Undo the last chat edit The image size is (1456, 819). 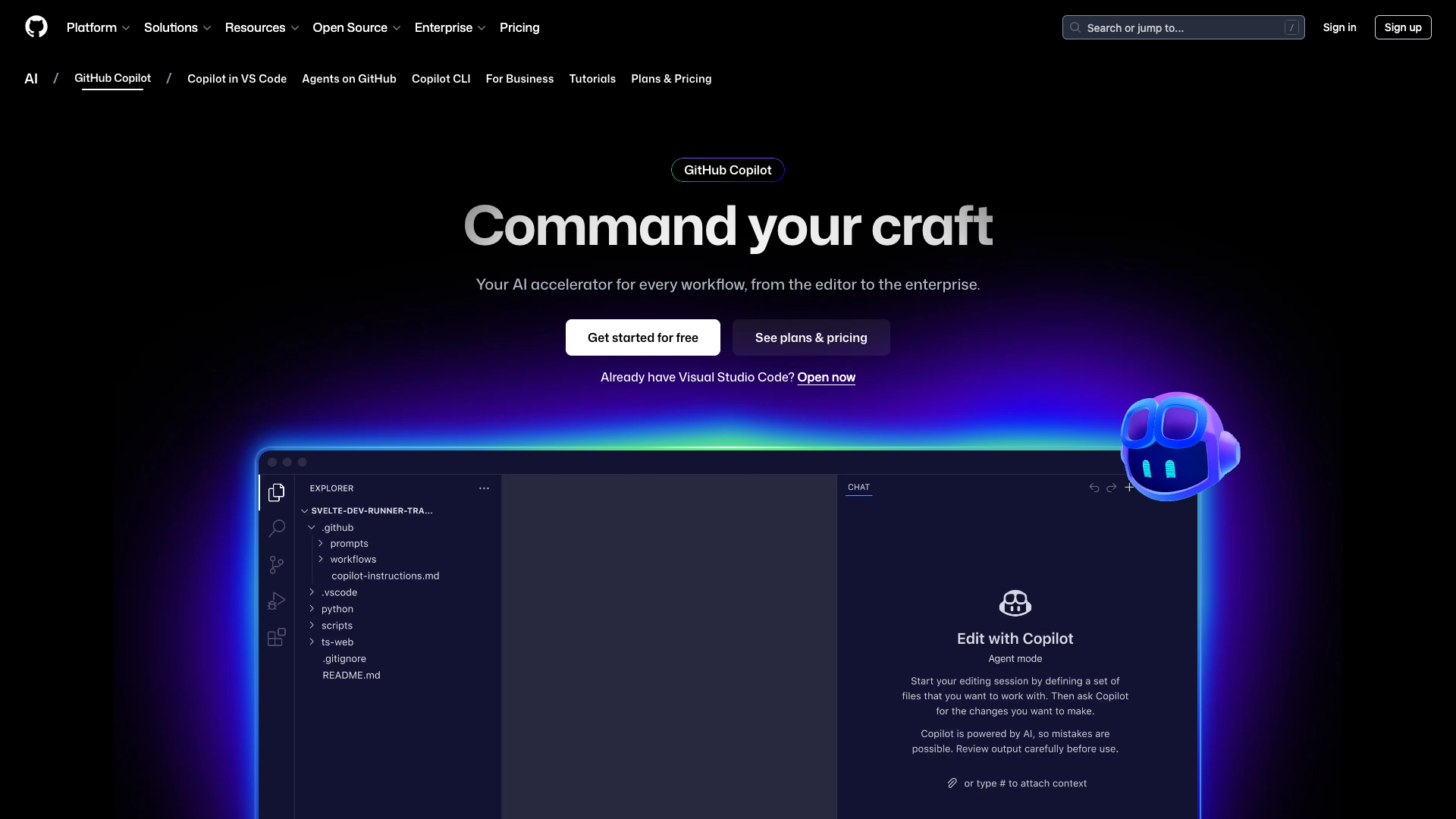(x=1094, y=488)
